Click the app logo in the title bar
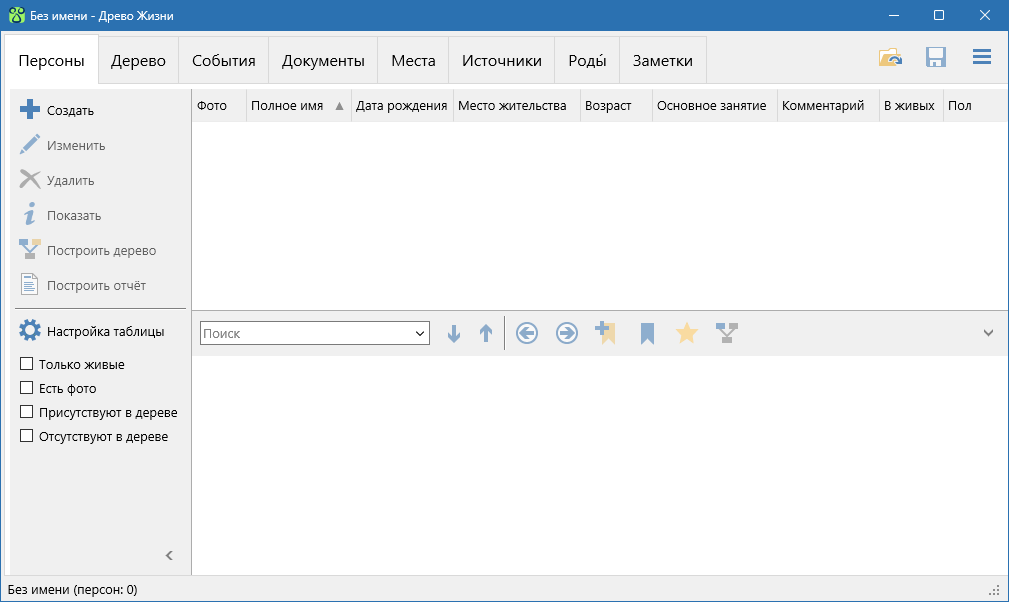 (x=17, y=15)
